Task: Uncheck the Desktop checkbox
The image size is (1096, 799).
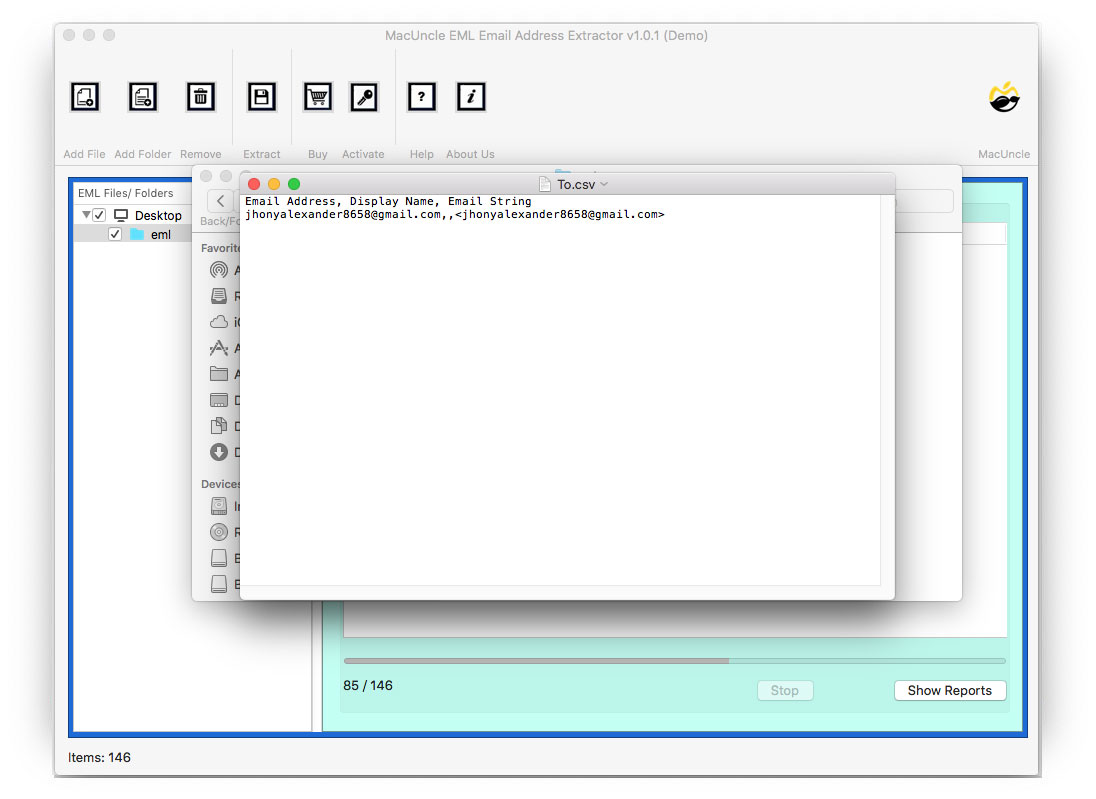Action: coord(99,215)
